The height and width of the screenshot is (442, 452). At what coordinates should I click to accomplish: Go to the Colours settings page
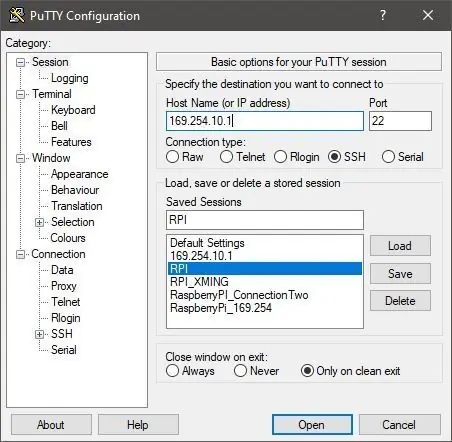[68, 238]
